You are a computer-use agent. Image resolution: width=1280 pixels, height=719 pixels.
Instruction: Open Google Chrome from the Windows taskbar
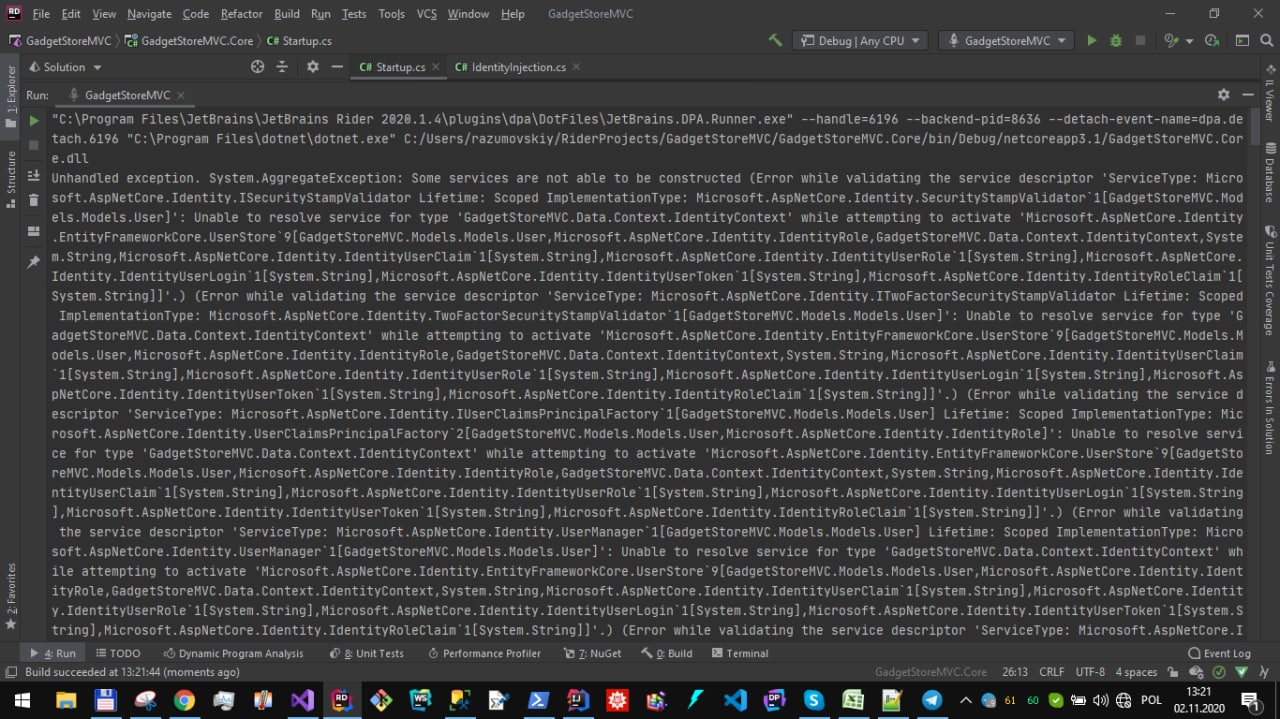(x=184, y=700)
